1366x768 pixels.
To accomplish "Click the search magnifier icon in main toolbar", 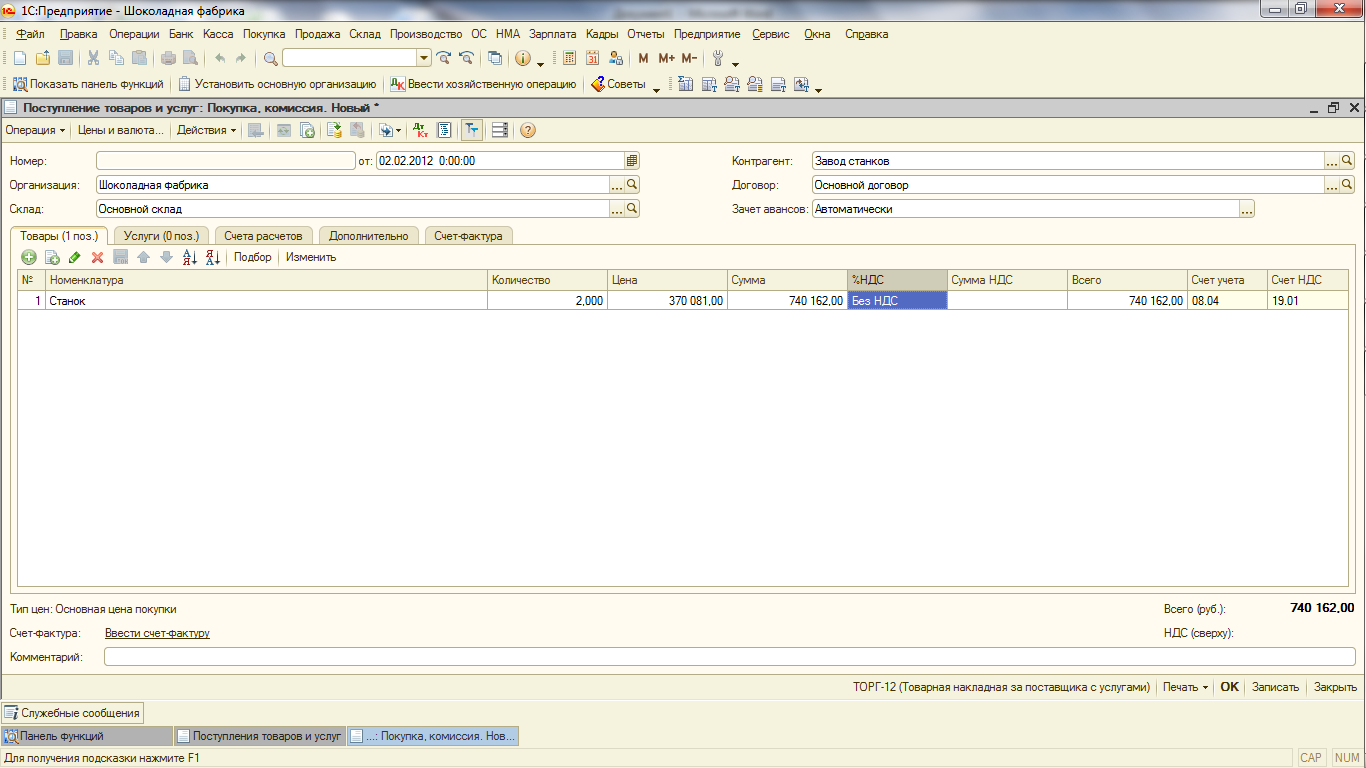I will pos(270,58).
